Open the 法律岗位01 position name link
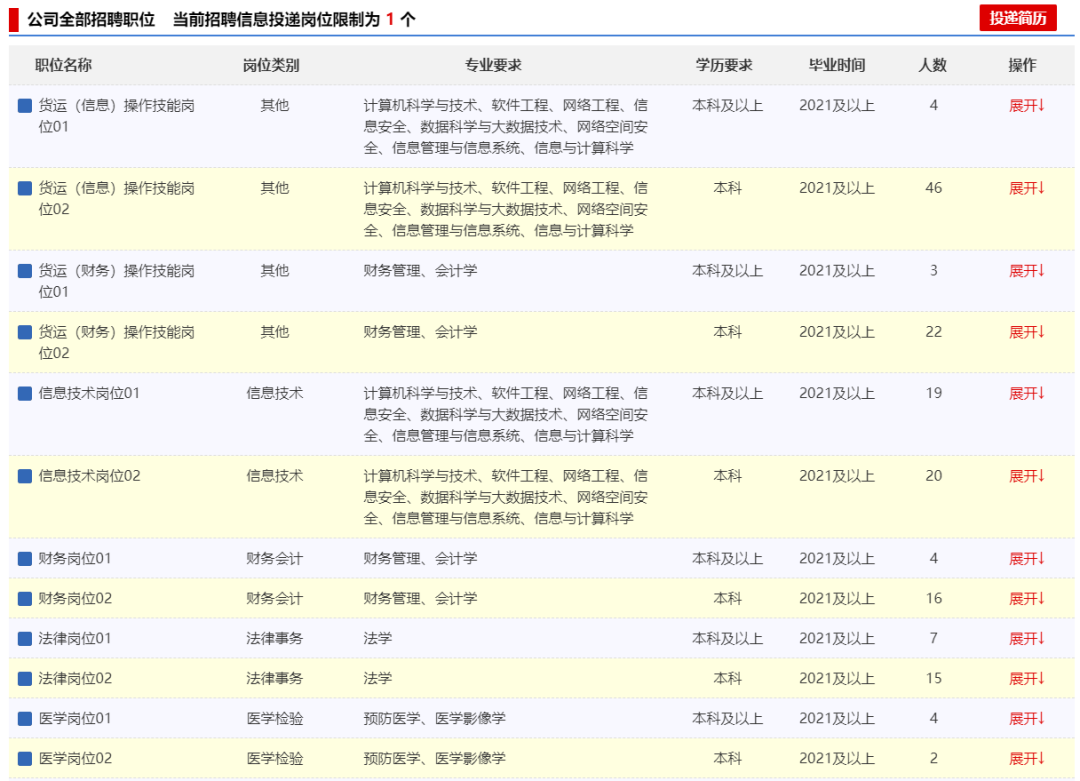The width and height of the screenshot is (1080, 781). [75, 638]
